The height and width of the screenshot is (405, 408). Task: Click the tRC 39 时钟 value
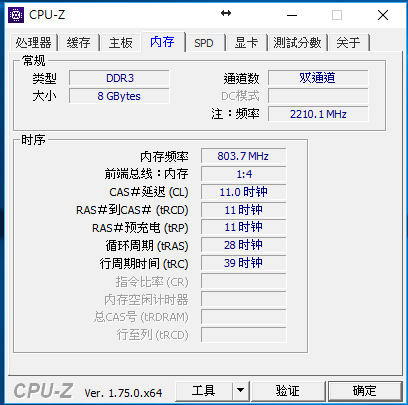(243, 263)
